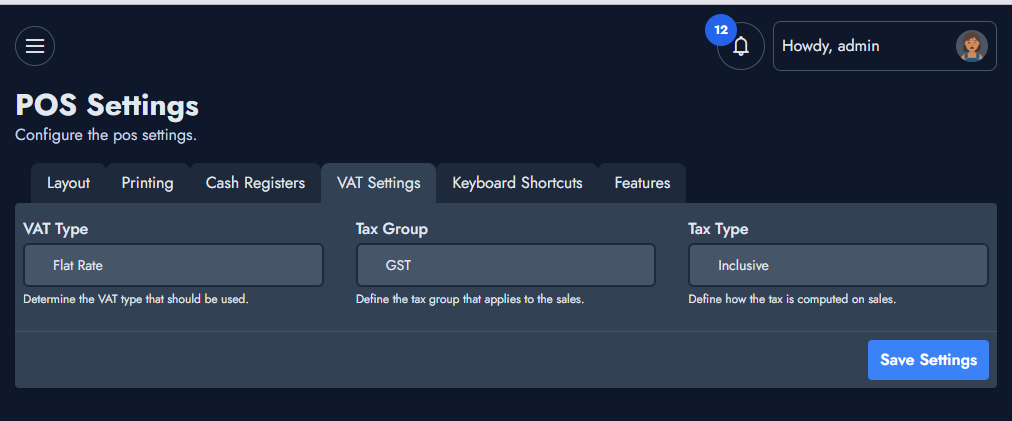Select the VAT Settings tab
This screenshot has width=1012, height=421.
coord(379,183)
